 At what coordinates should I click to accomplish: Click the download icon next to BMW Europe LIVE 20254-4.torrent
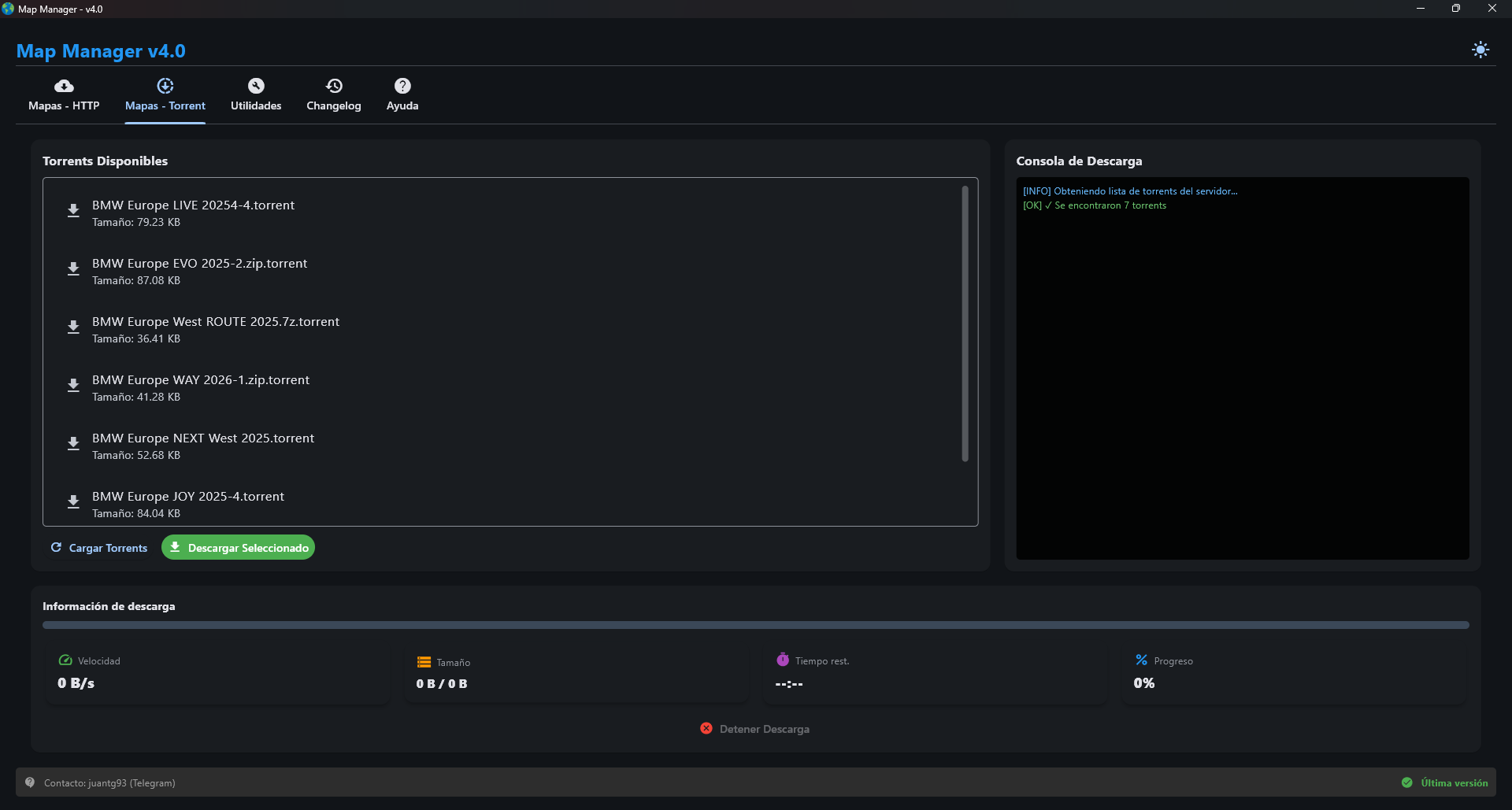coord(73,210)
